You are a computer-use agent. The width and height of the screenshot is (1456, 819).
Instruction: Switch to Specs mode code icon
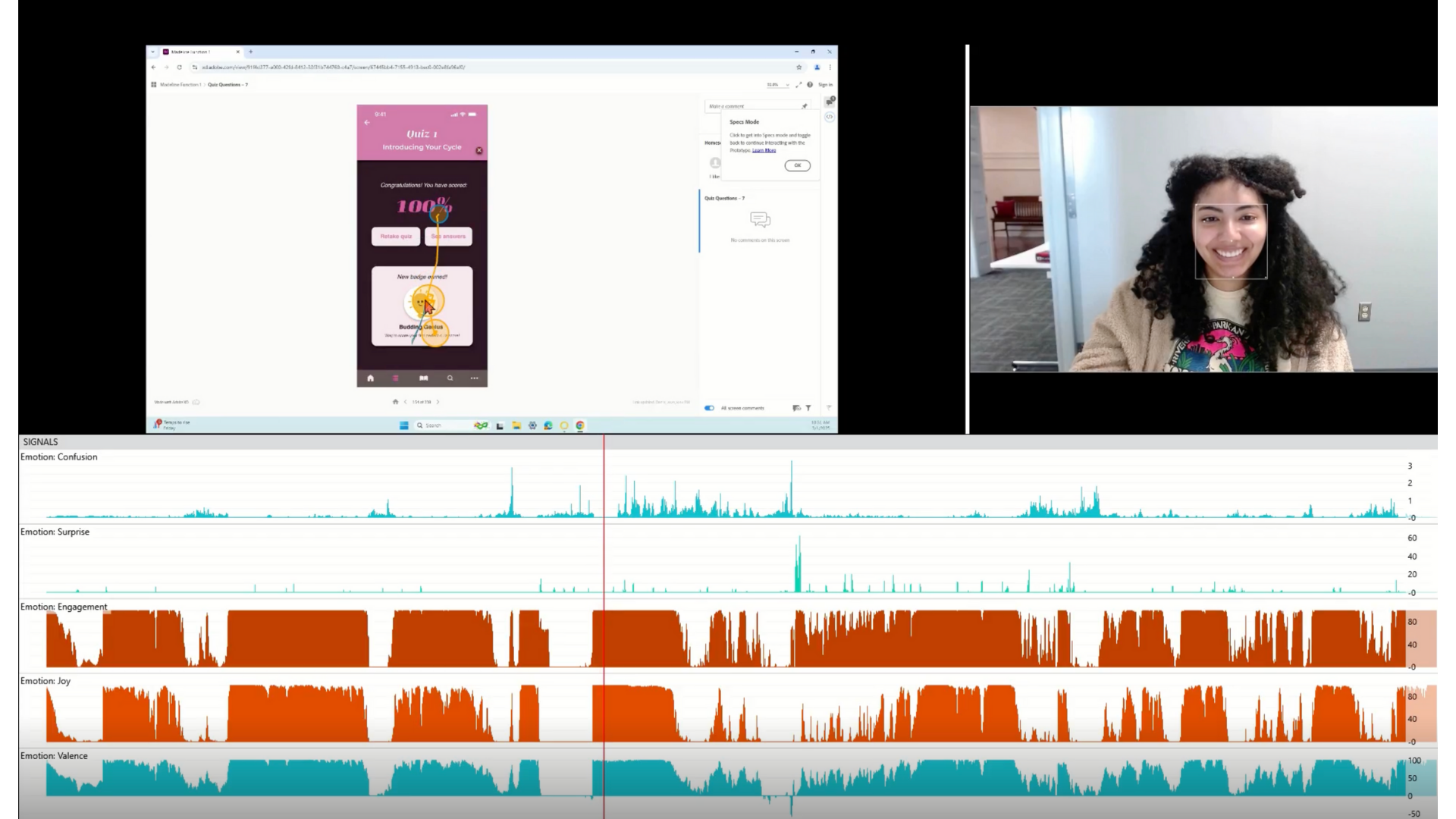click(x=830, y=117)
